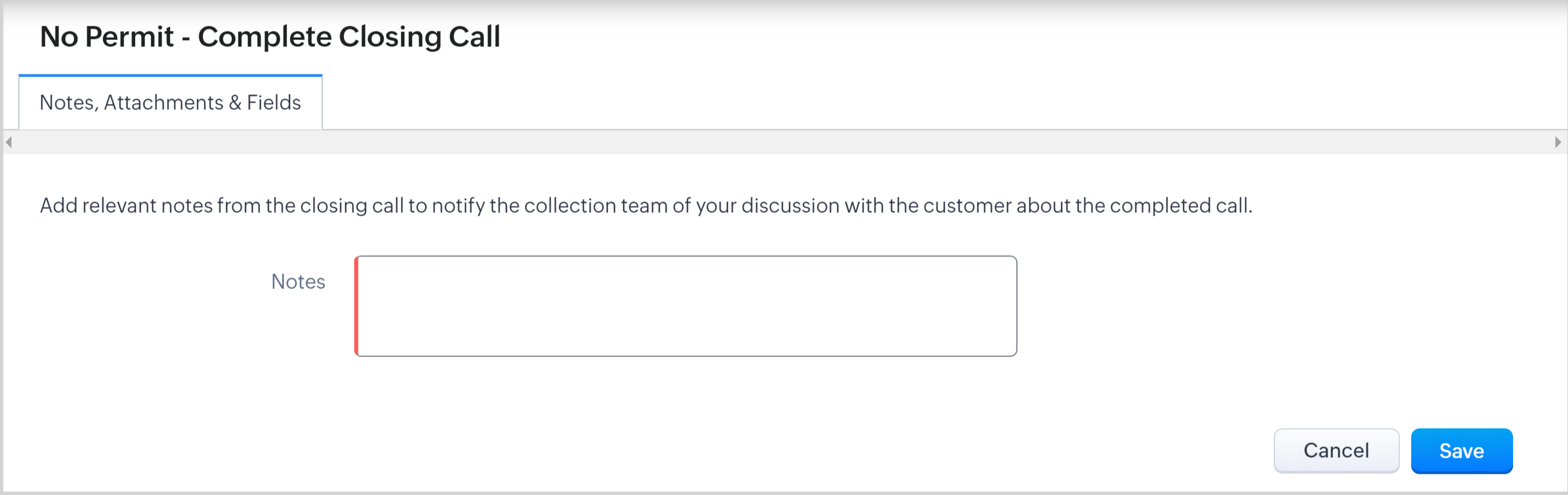This screenshot has width=1568, height=495.
Task: Click the gray scrollbar strip's middle area
Action: click(x=783, y=142)
